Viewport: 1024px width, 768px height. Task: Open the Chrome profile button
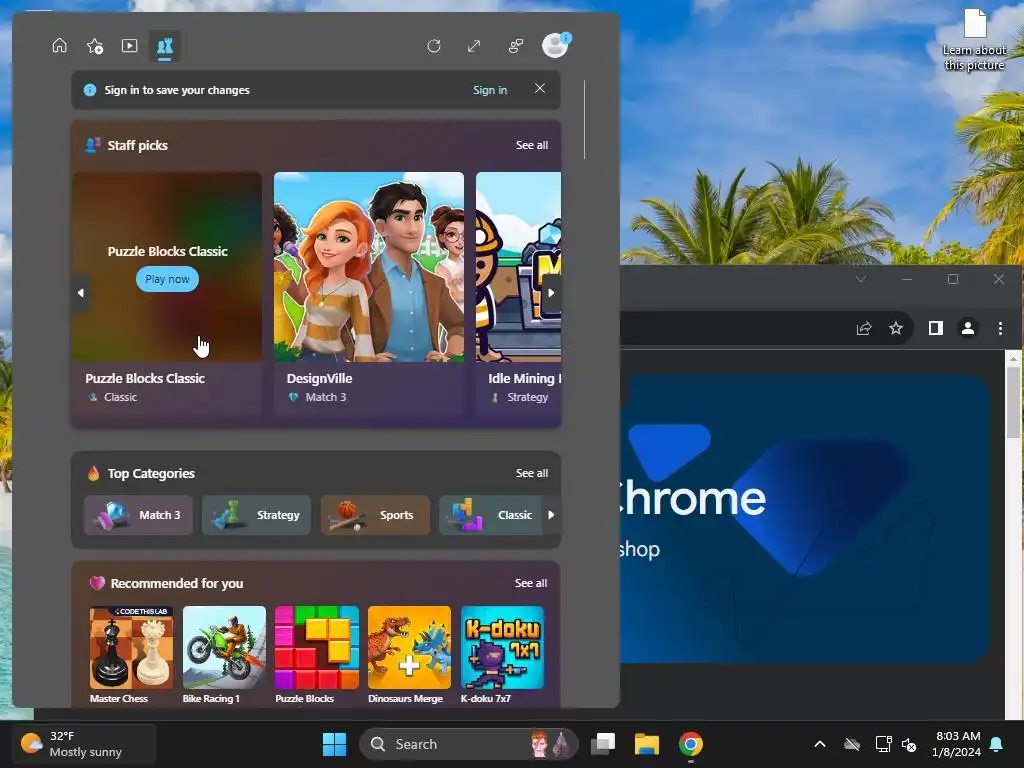[x=968, y=328]
